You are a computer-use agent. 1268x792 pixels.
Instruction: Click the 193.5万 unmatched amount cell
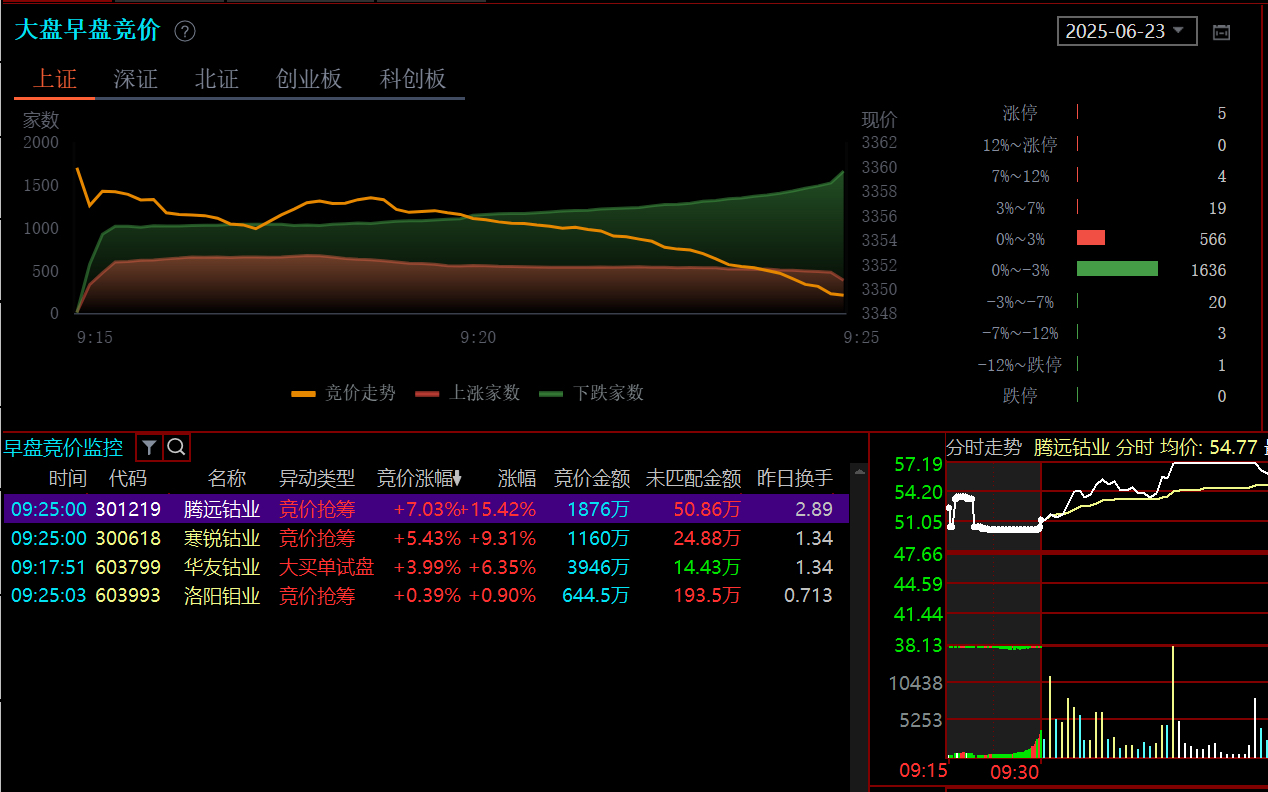707,596
